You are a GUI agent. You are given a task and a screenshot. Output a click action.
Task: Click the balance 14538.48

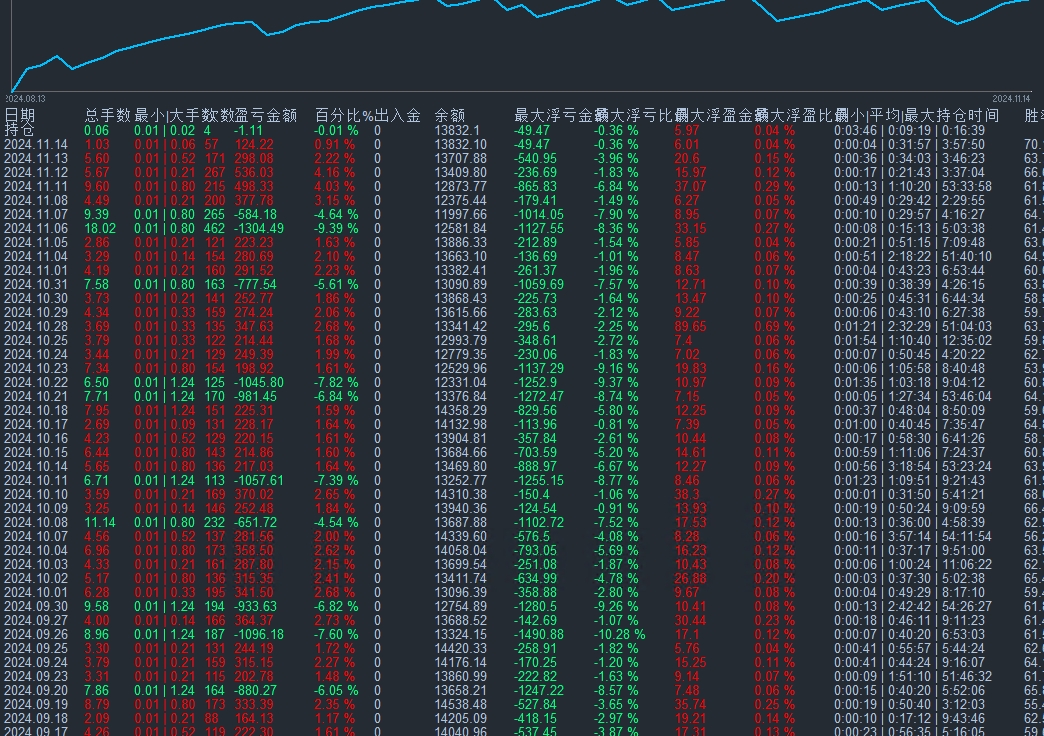[x=461, y=704]
